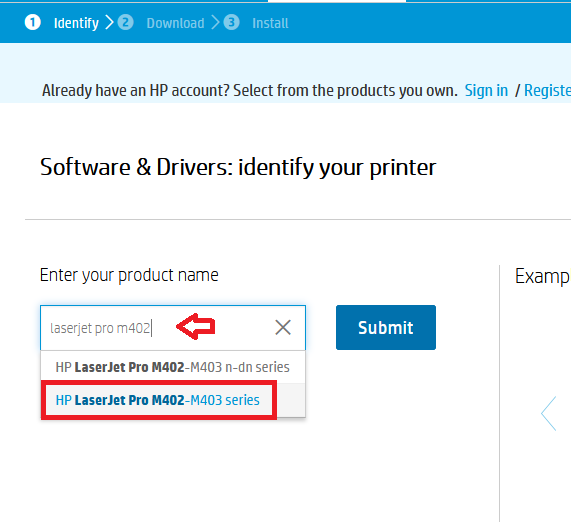Go to Download step 2
The image size is (571, 522).
click(175, 23)
